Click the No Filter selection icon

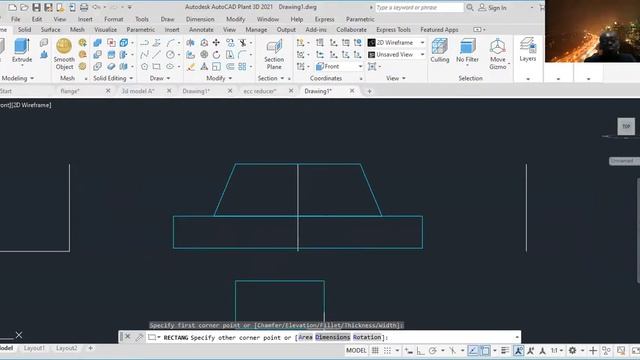467,51
